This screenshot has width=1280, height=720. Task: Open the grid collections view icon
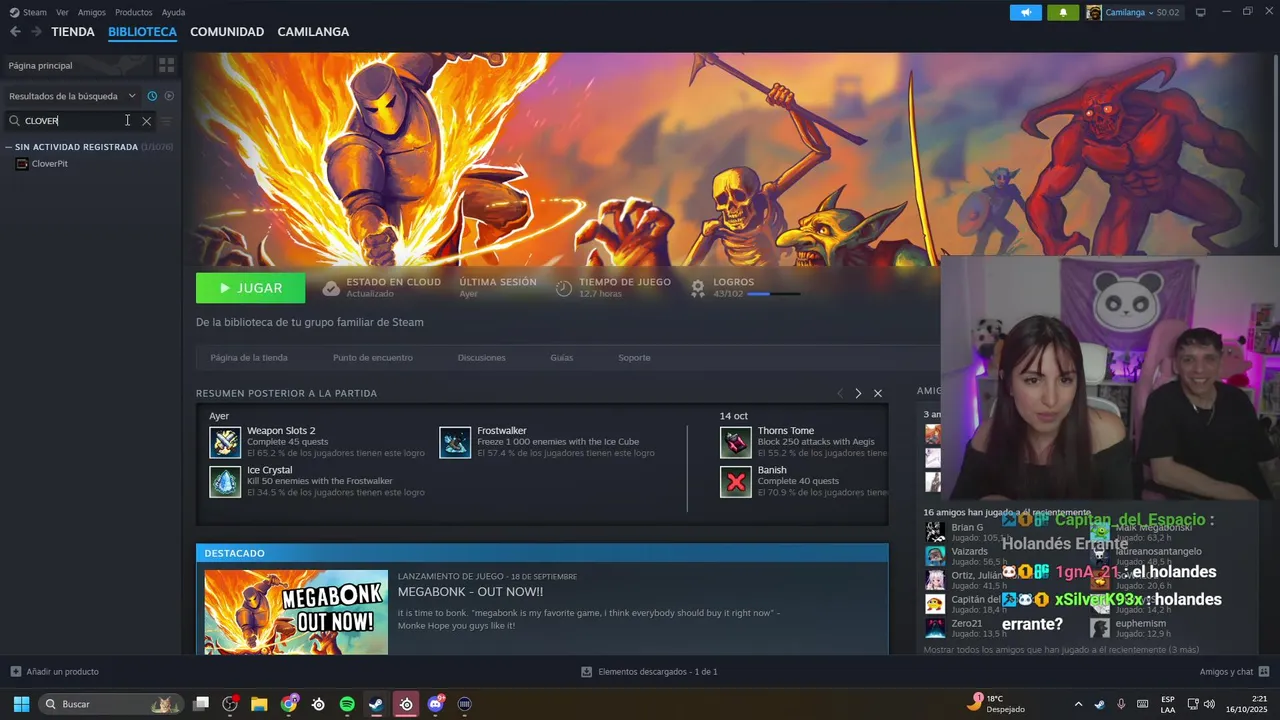pos(166,65)
